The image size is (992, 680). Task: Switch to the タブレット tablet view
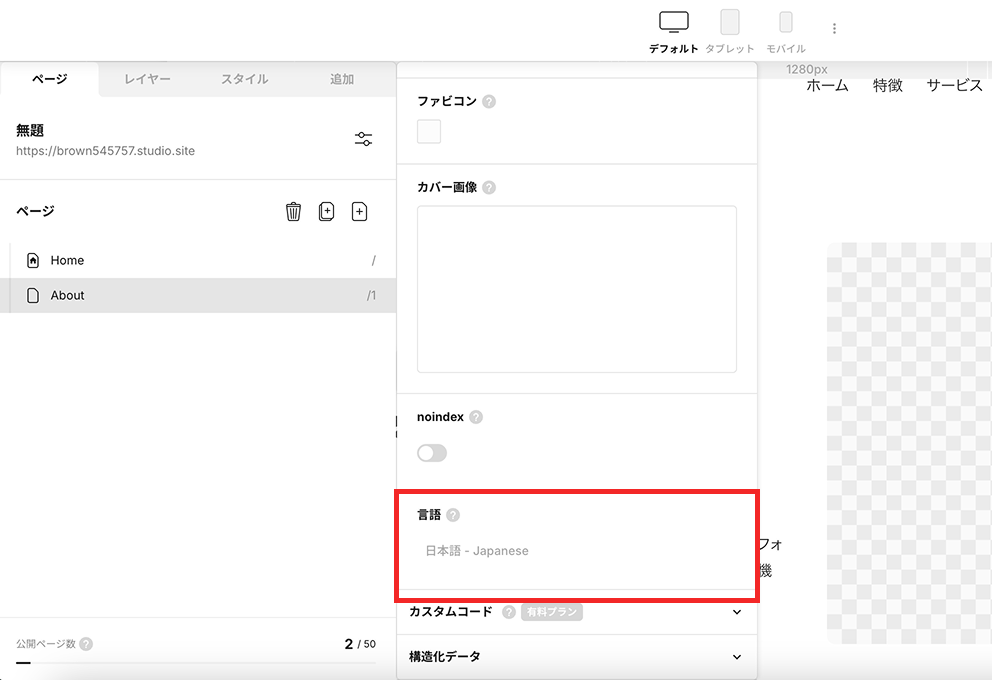coord(730,30)
